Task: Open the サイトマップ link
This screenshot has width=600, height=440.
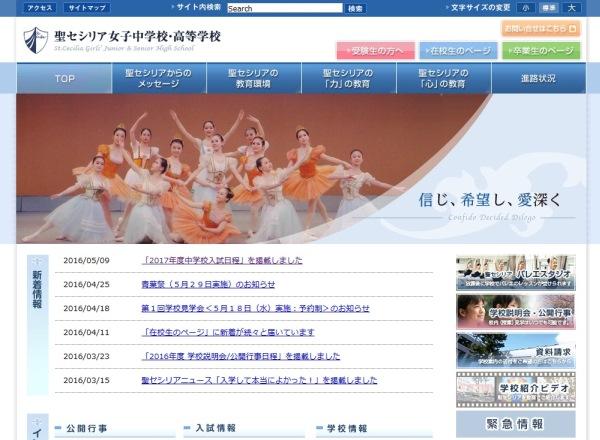Action: 86,8
